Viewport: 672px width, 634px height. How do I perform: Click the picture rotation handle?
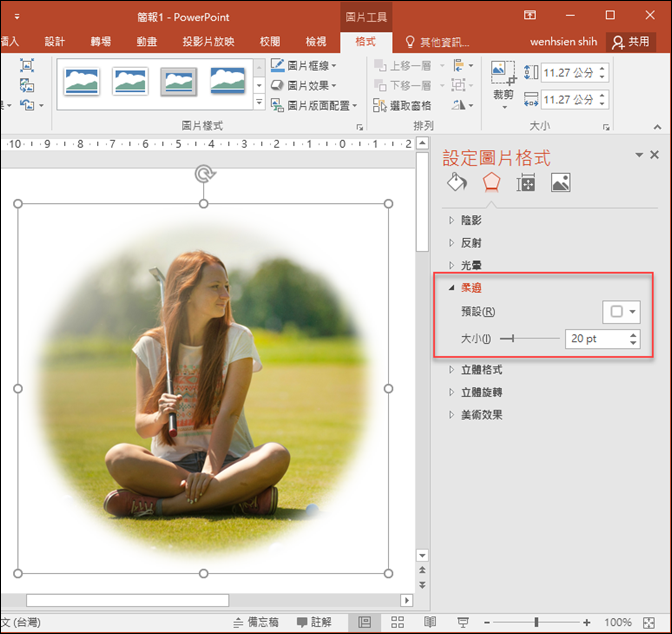tap(204, 174)
